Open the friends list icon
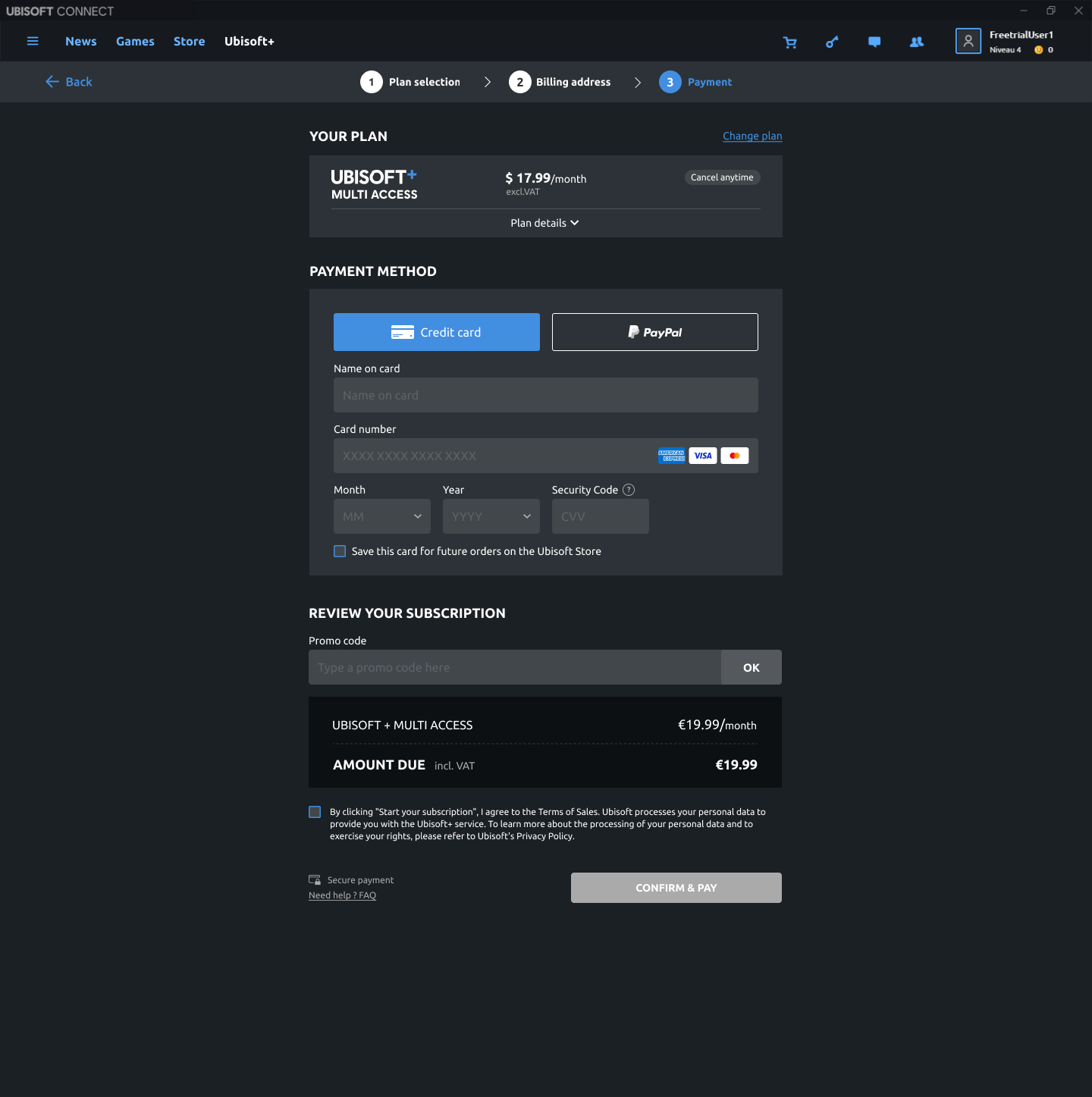The height and width of the screenshot is (1097, 1092). pos(917,42)
